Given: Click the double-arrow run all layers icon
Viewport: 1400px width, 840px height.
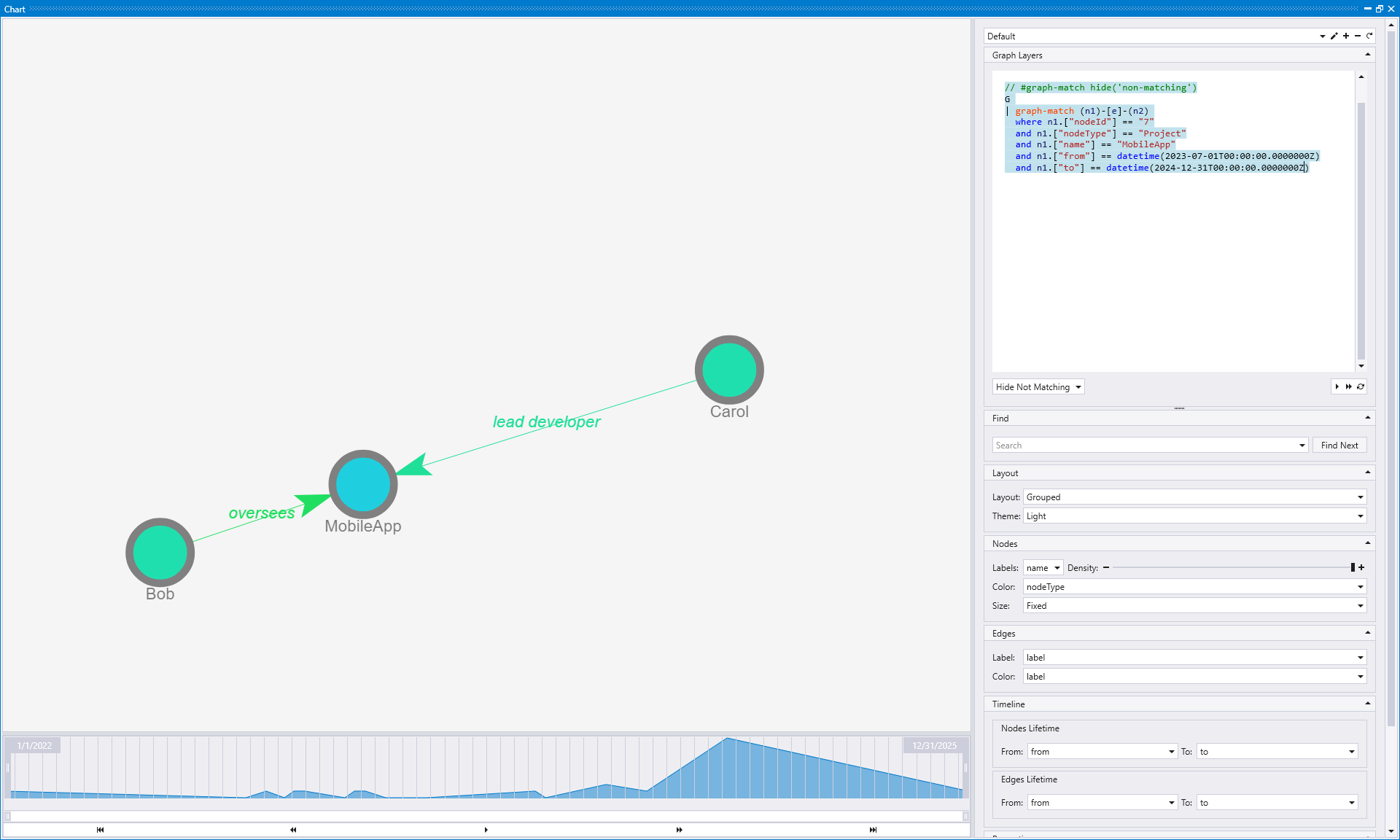Looking at the screenshot, I should tap(1349, 387).
